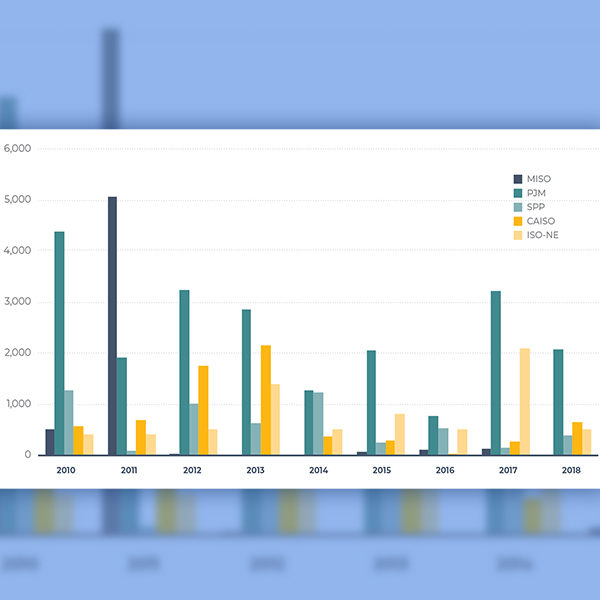The height and width of the screenshot is (600, 600).
Task: Click the MISO legend color swatch
Action: tap(517, 179)
